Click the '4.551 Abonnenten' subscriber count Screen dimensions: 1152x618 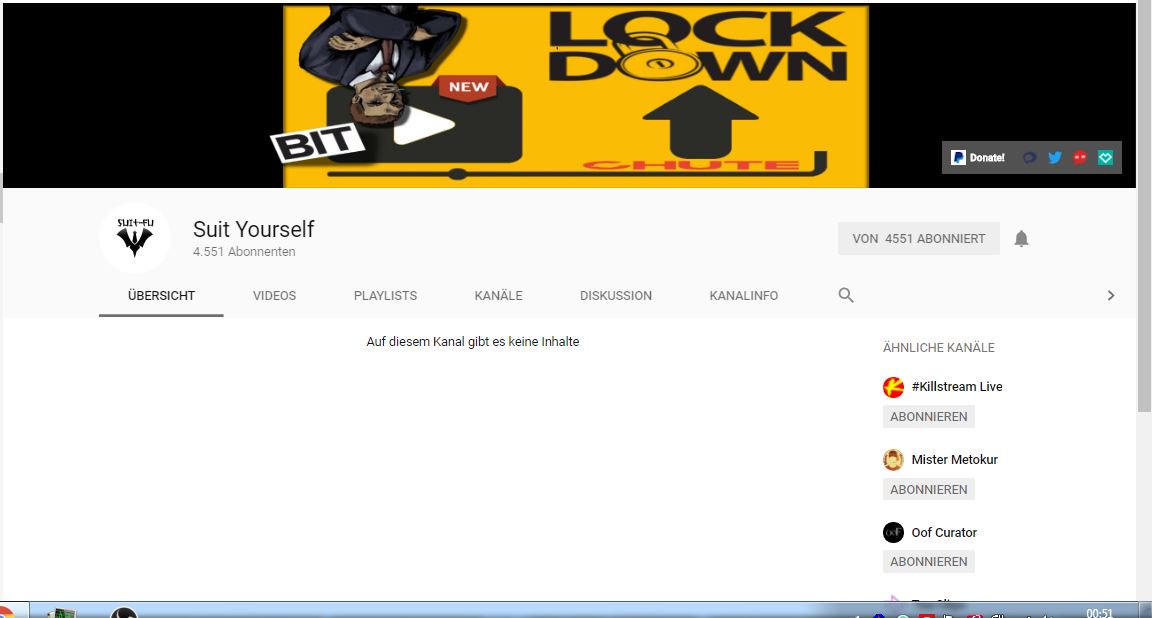point(244,251)
